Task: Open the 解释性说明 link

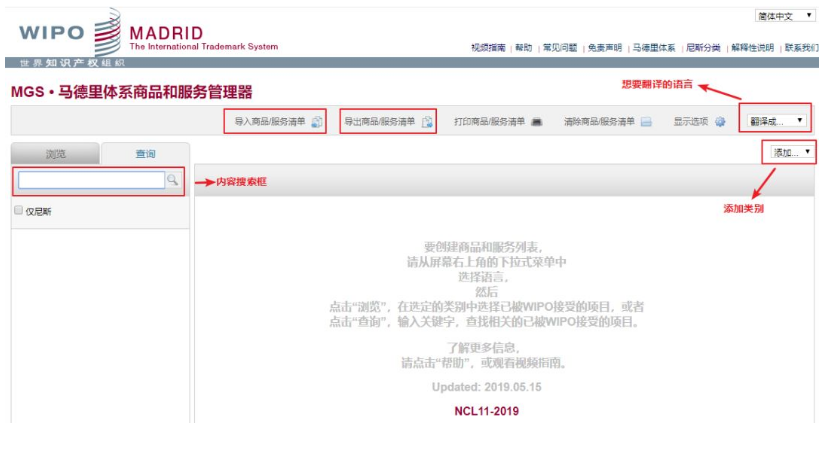Action: point(752,48)
